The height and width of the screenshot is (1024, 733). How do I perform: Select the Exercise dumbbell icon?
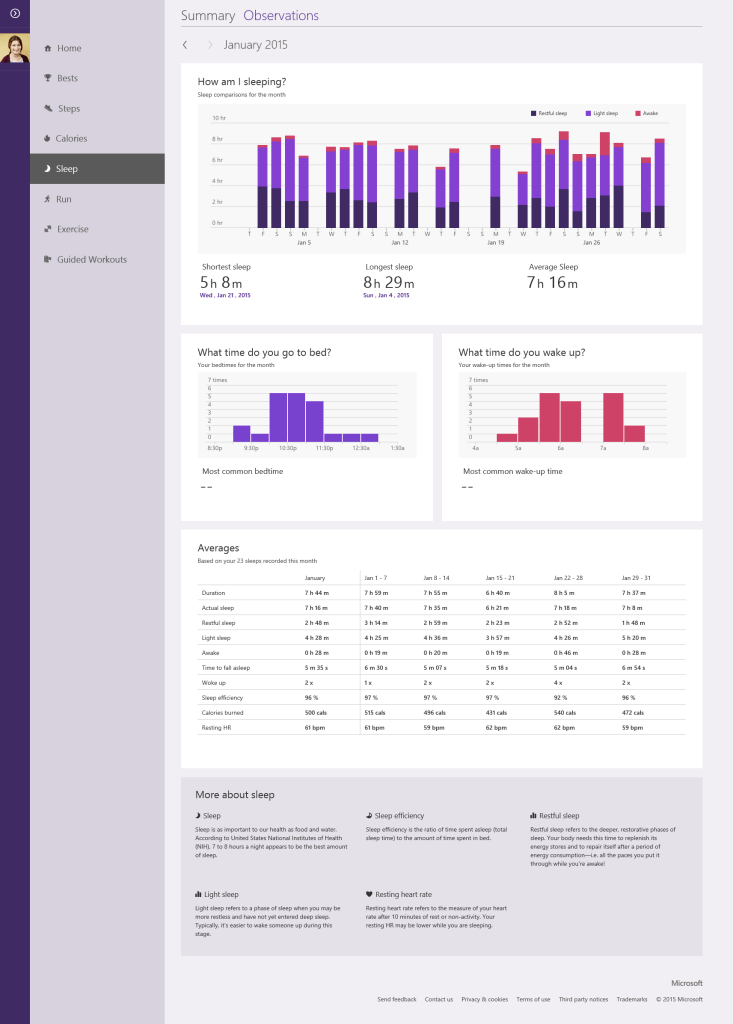[x=47, y=229]
